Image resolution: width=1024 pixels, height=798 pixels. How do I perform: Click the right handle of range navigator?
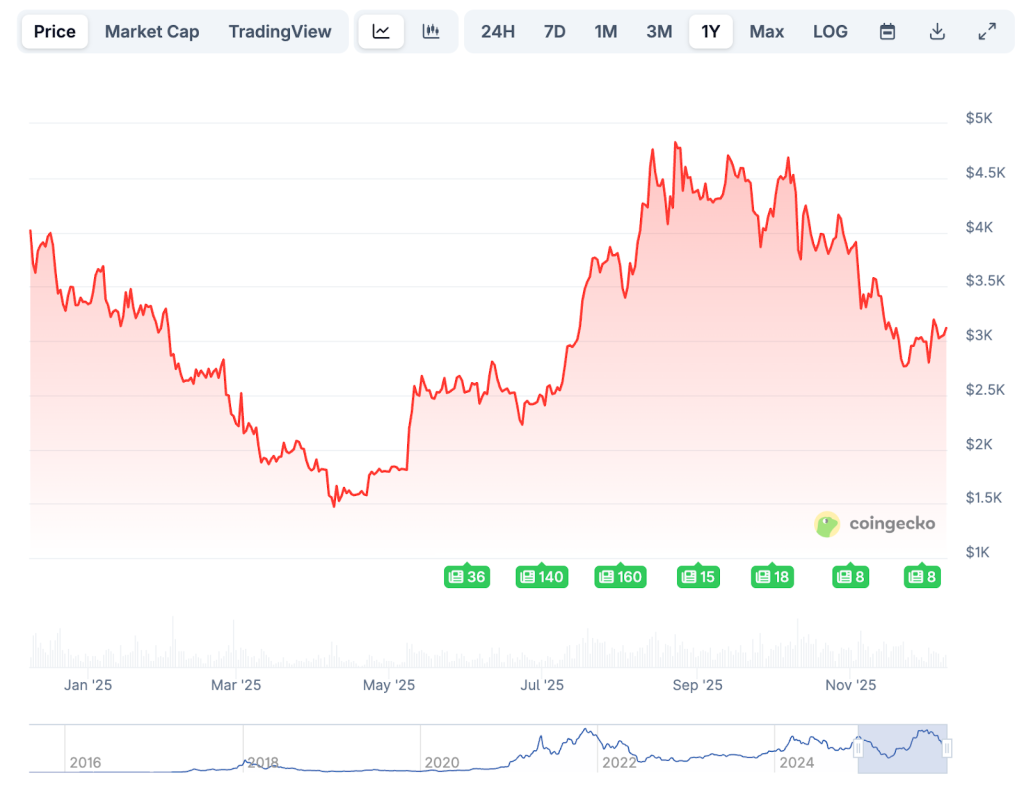click(947, 747)
